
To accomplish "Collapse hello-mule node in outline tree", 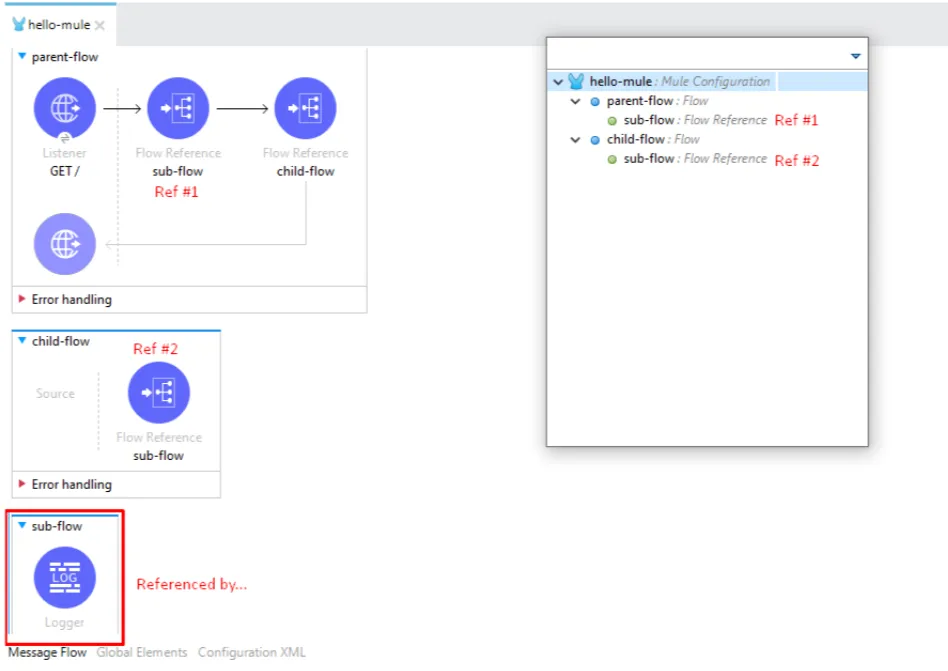I will point(558,82).
